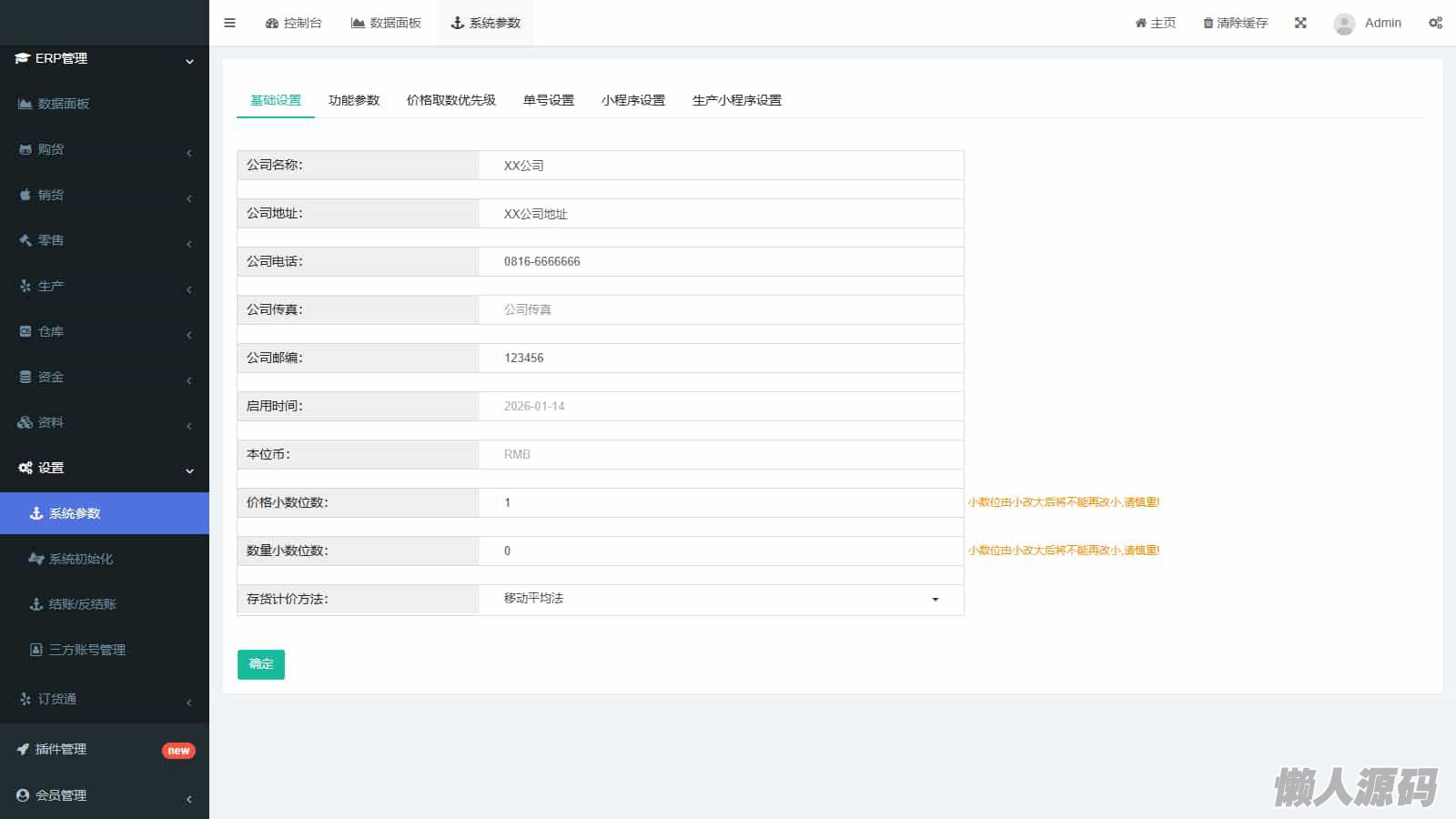
Task: Click the 公司名称 input field
Action: click(x=720, y=166)
